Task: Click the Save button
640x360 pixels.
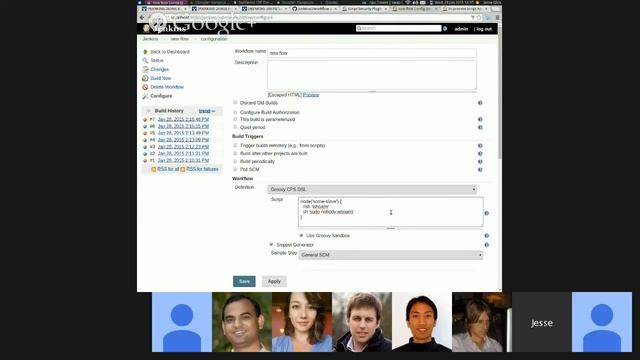Action: [244, 281]
